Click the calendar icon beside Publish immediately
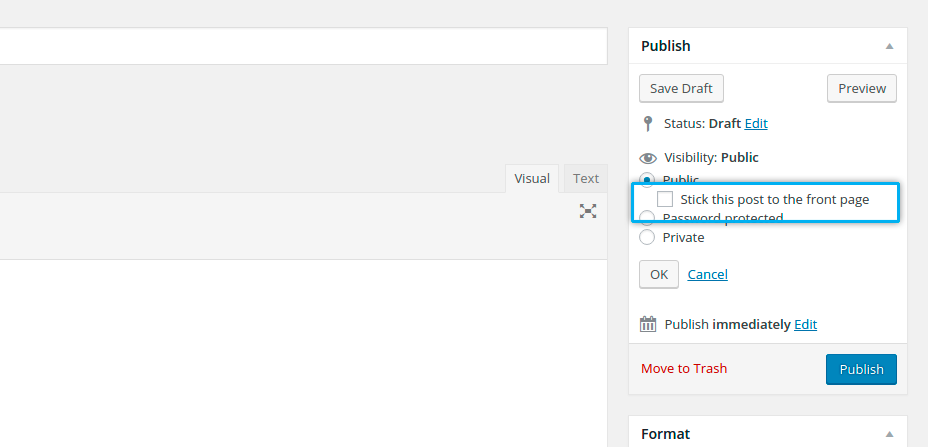This screenshot has width=928, height=447. (x=648, y=324)
